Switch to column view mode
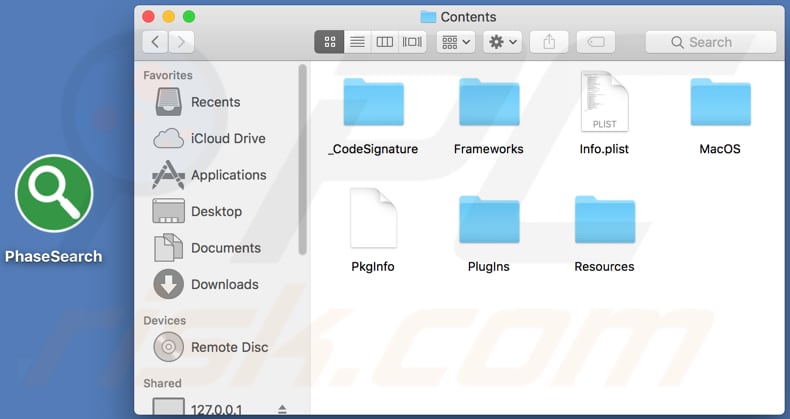The image size is (790, 419). pyautogui.click(x=384, y=42)
